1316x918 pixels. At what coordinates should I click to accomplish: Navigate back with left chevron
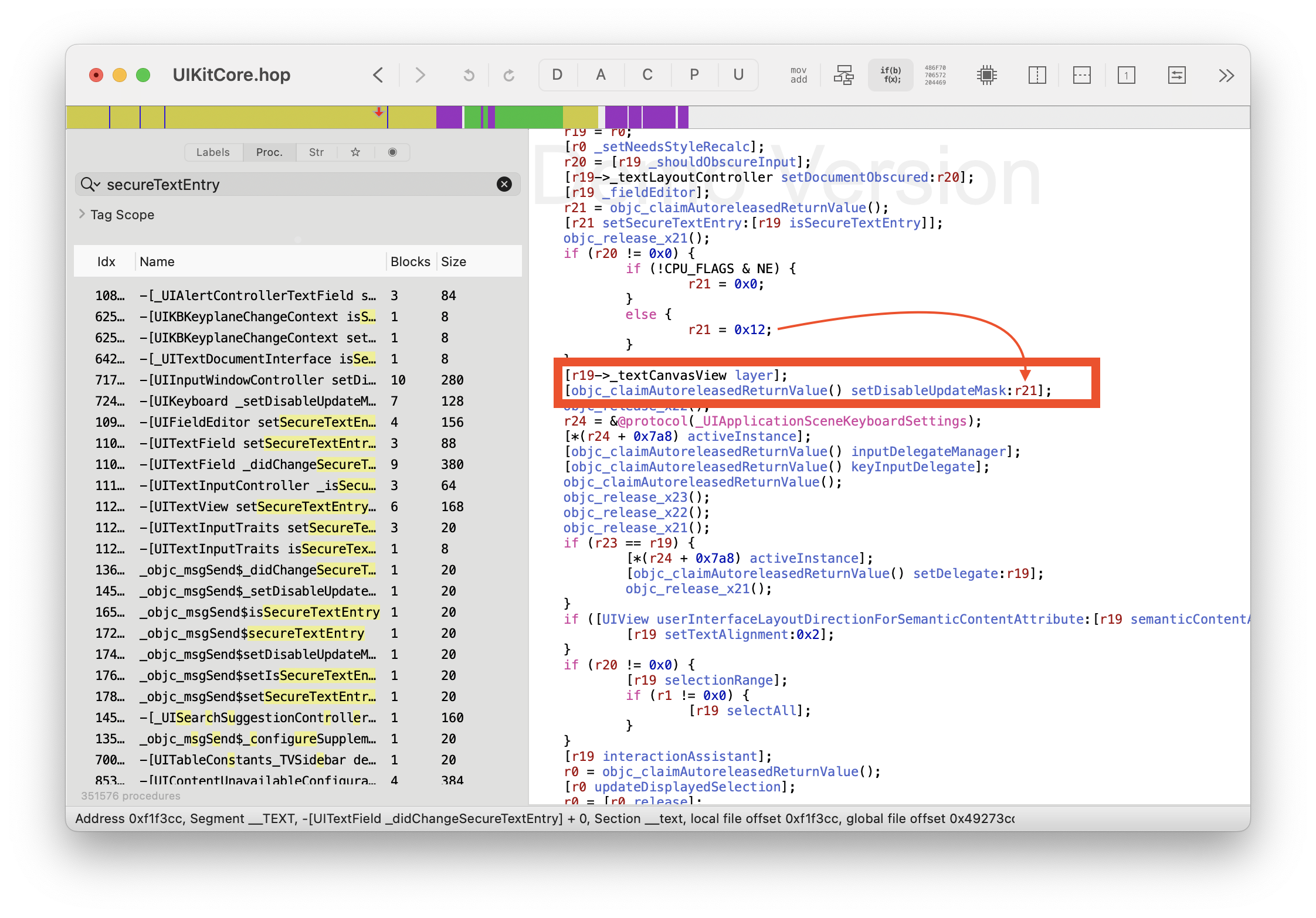(378, 75)
